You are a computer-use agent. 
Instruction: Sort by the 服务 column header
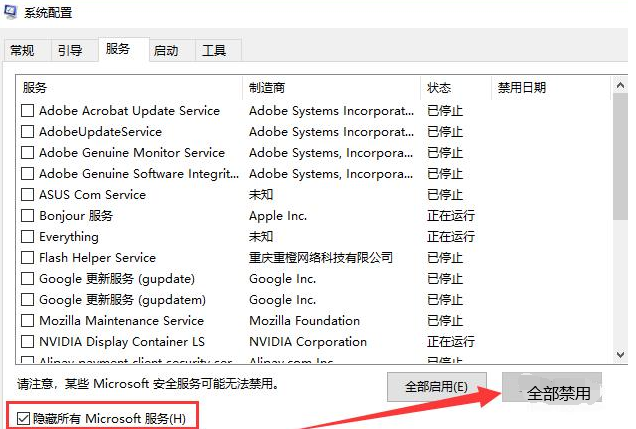coord(128,88)
